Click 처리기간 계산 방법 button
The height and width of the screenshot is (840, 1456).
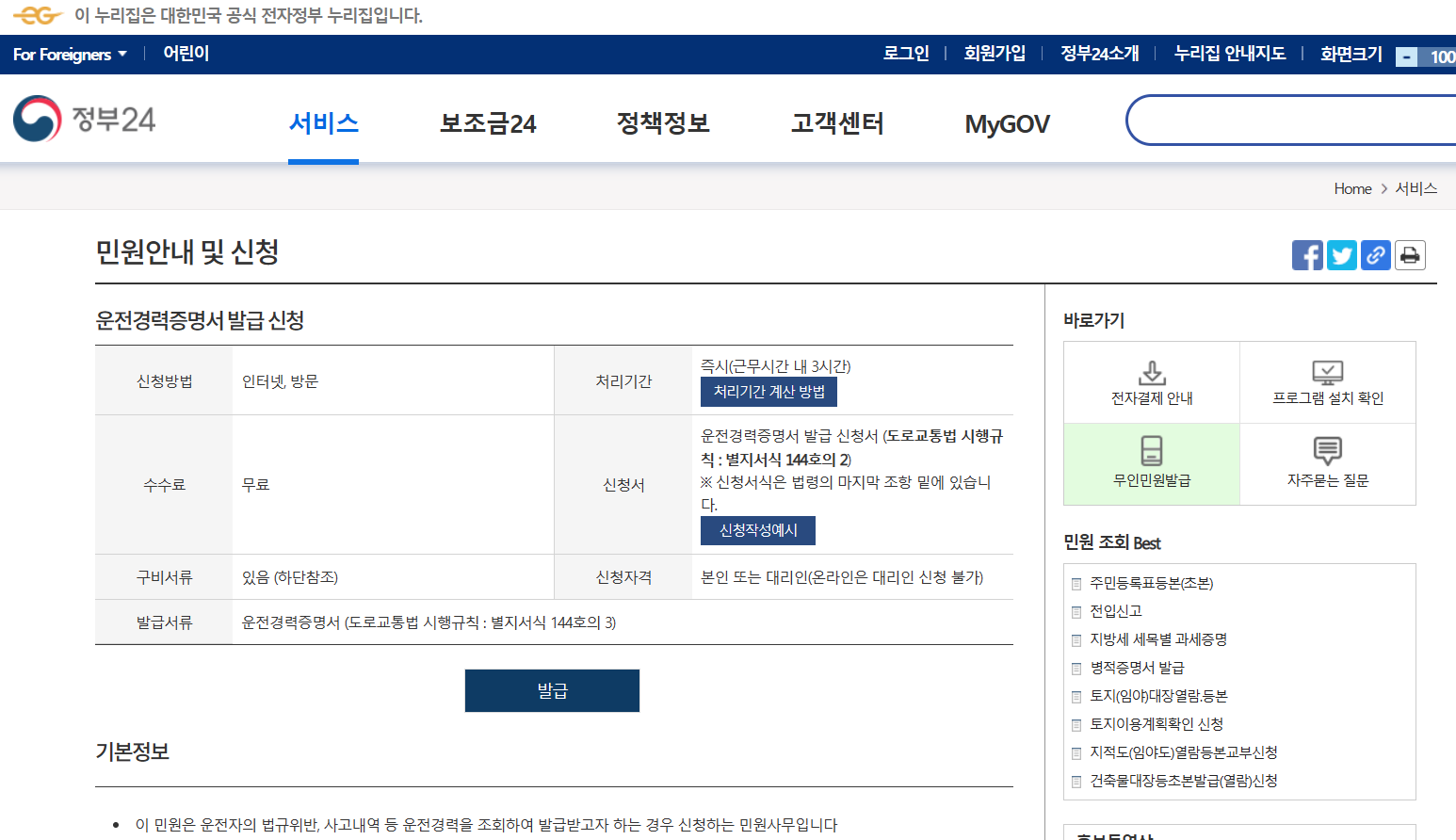768,392
